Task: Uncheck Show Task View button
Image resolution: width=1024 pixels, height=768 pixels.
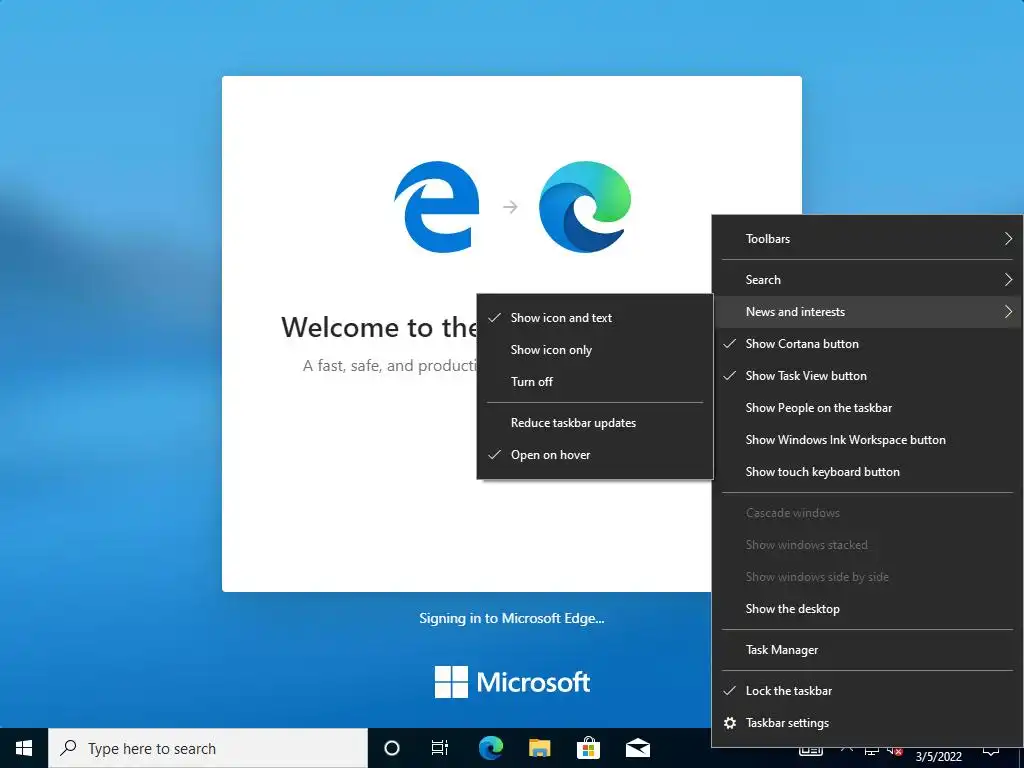Action: click(868, 376)
